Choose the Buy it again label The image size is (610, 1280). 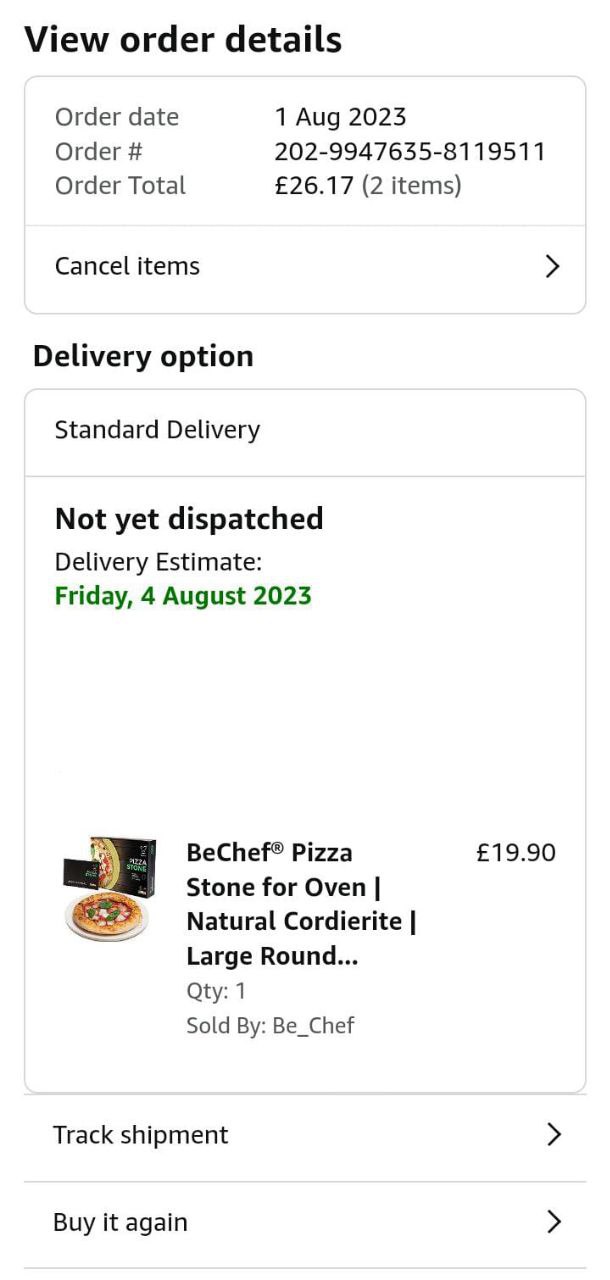(x=120, y=1222)
